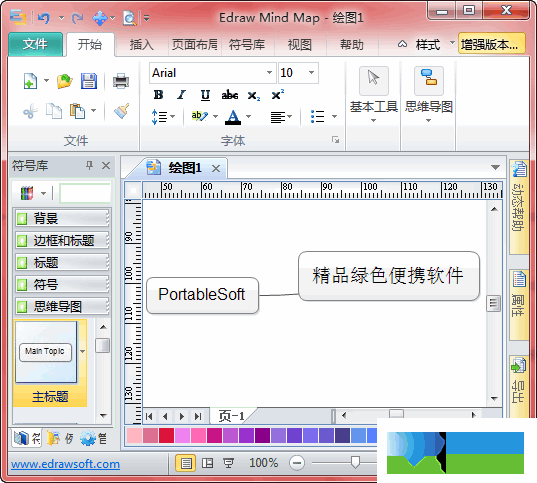Click the print preview magnifier icon
This screenshot has height=483, width=537.
[x=130, y=18]
